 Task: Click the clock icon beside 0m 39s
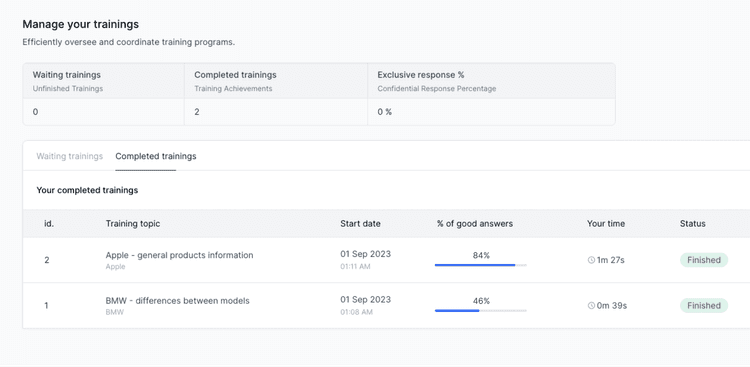point(591,306)
